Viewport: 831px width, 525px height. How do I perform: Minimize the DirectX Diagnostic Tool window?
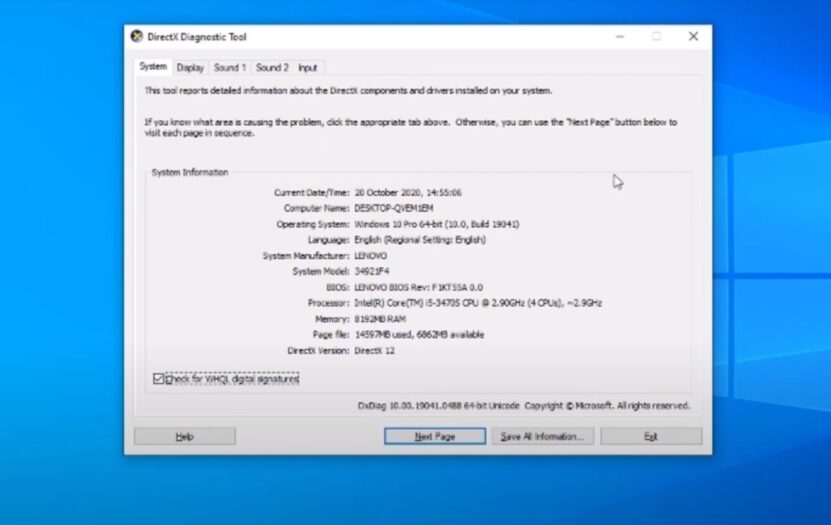[x=620, y=37]
